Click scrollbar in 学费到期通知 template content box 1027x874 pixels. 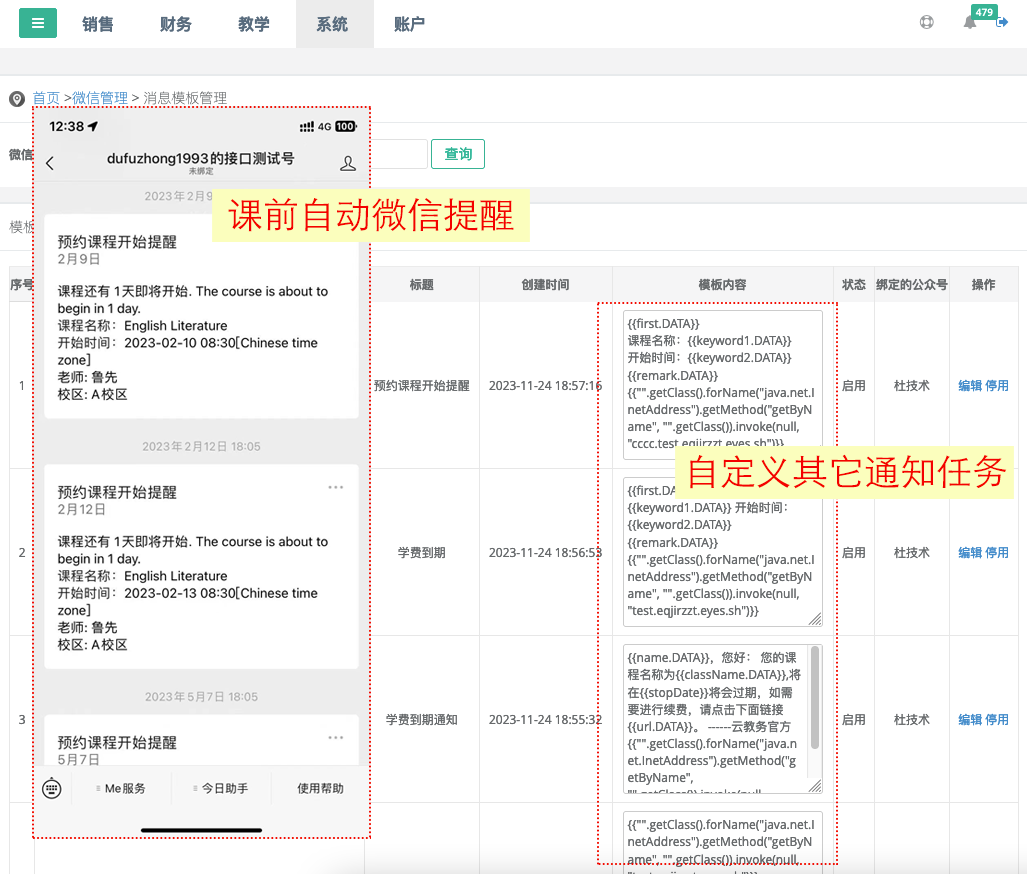[x=815, y=698]
